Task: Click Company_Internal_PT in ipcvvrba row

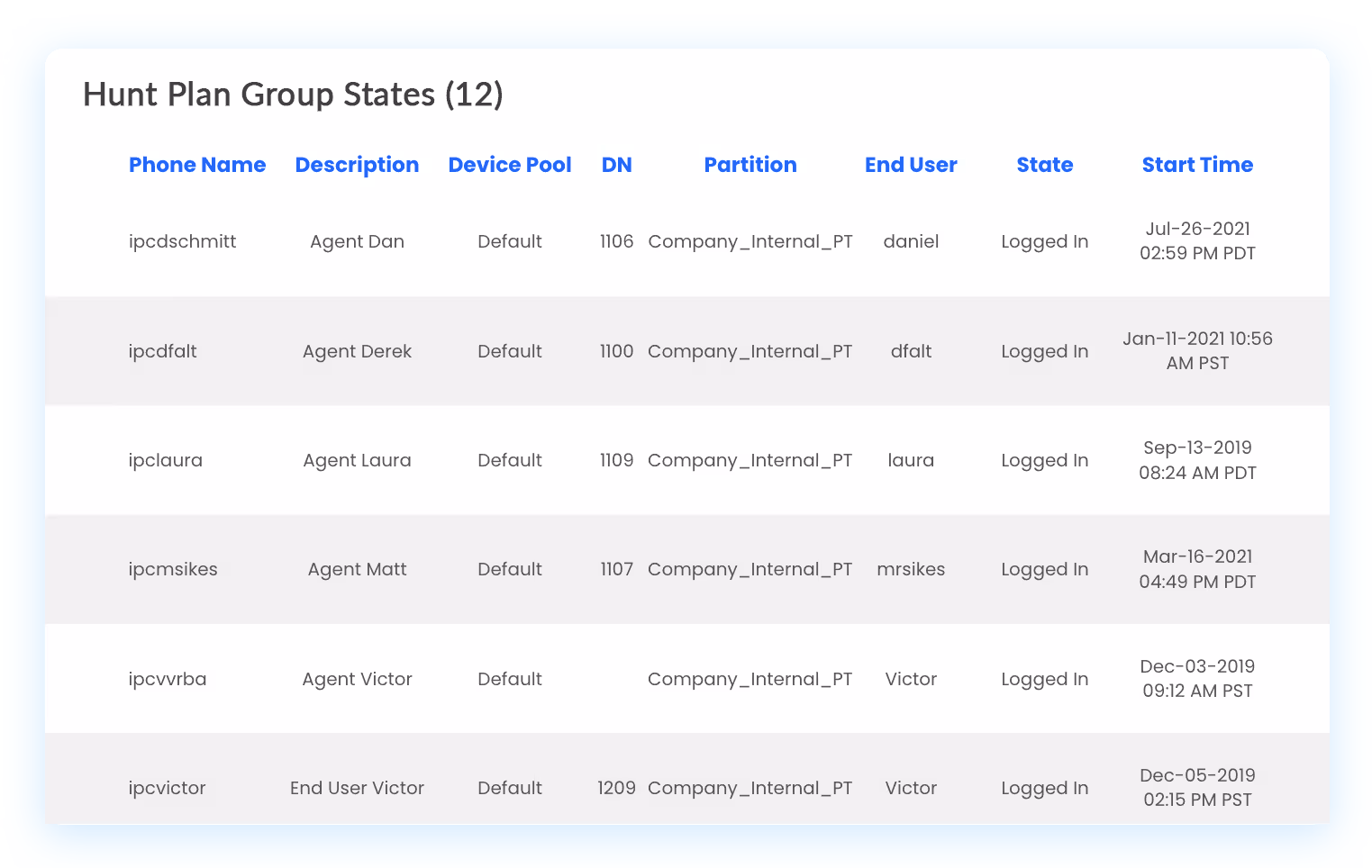Action: point(750,679)
